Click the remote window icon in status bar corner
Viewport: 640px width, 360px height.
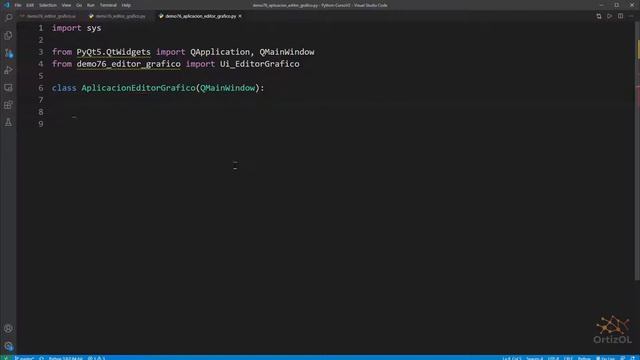[5, 358]
